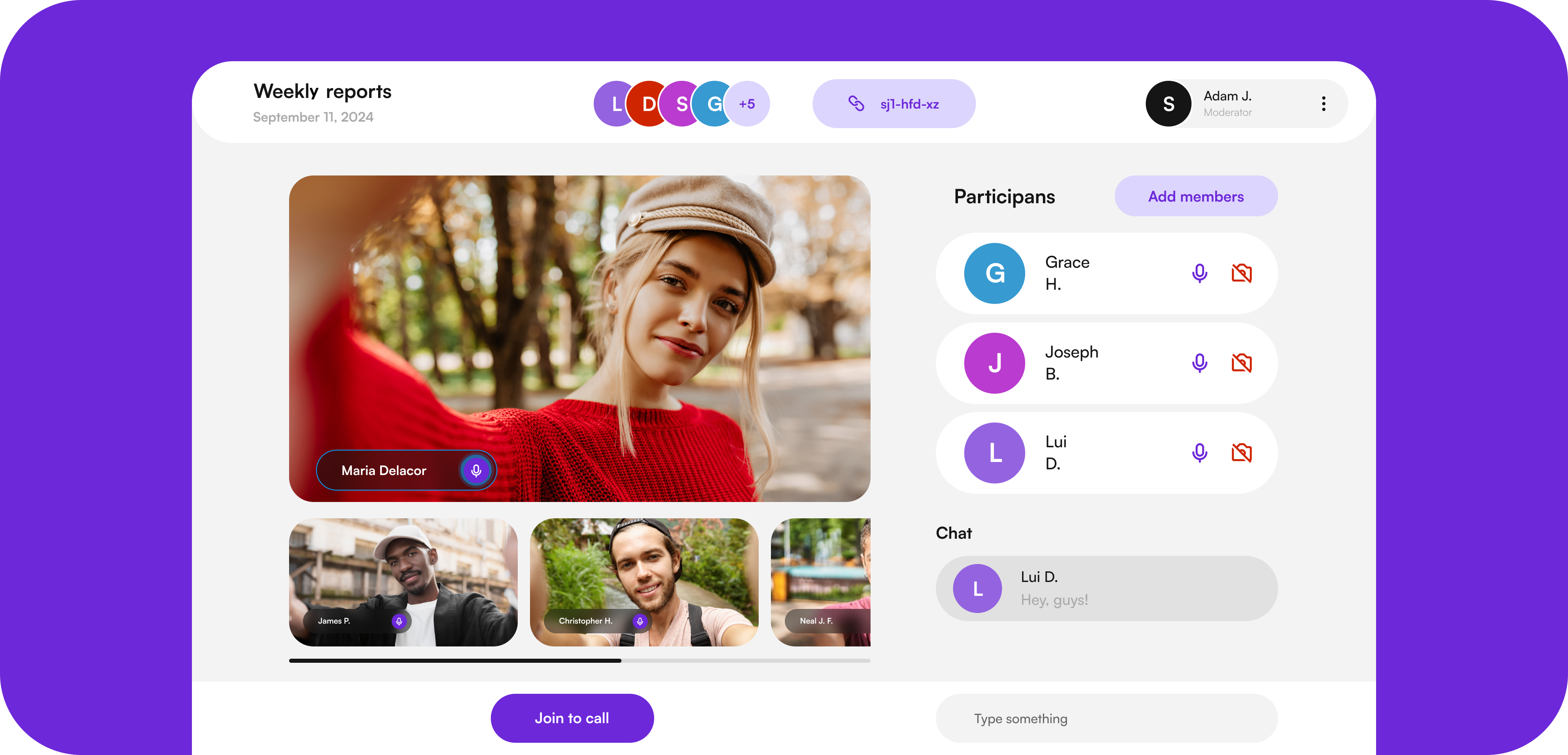Open Adam J. moderator profile avatar

pos(1168,104)
